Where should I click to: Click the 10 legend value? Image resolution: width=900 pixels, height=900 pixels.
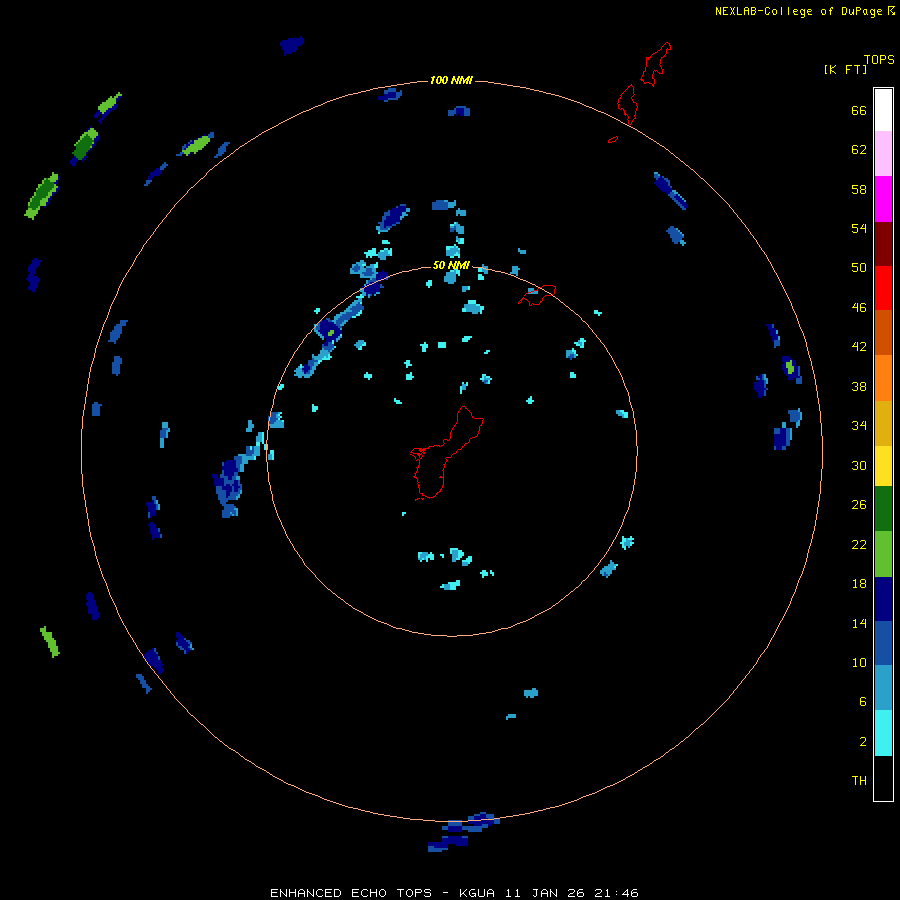click(x=859, y=662)
